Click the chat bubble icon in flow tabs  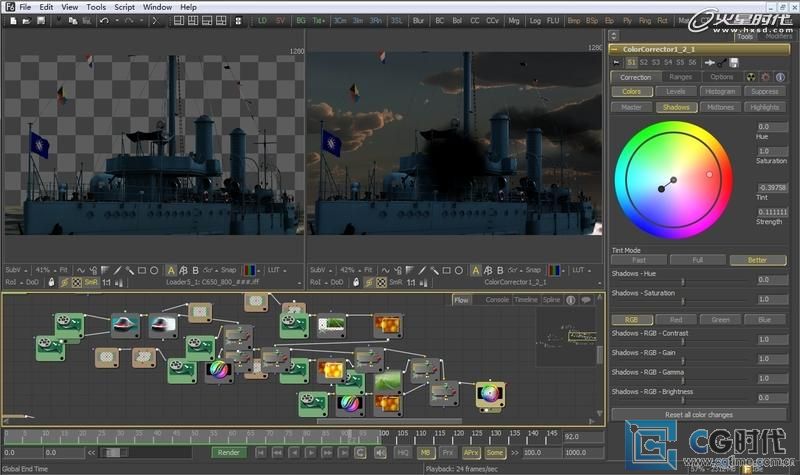pyautogui.click(x=586, y=300)
